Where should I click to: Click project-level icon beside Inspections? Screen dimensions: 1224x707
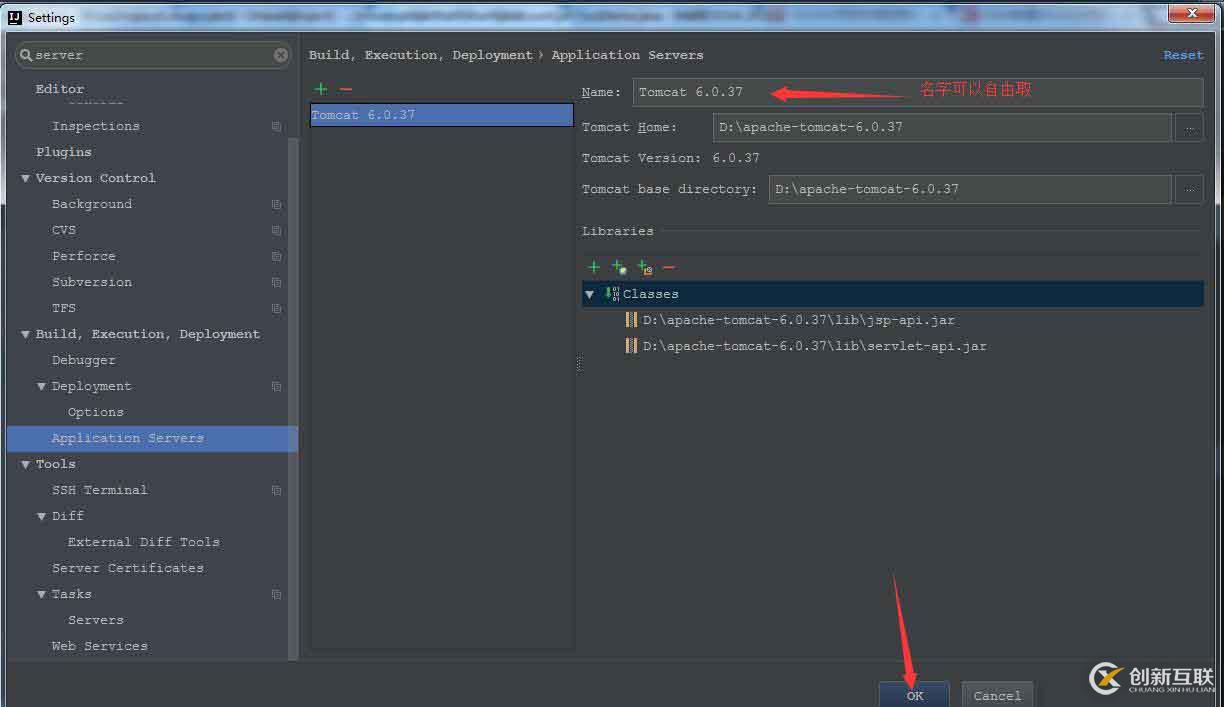pos(276,127)
